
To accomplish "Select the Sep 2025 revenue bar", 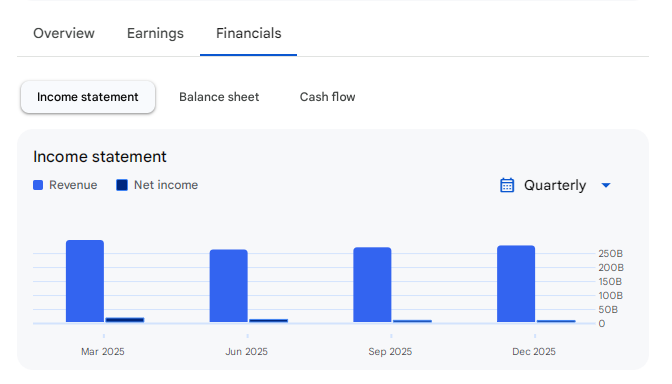I will click(372, 285).
